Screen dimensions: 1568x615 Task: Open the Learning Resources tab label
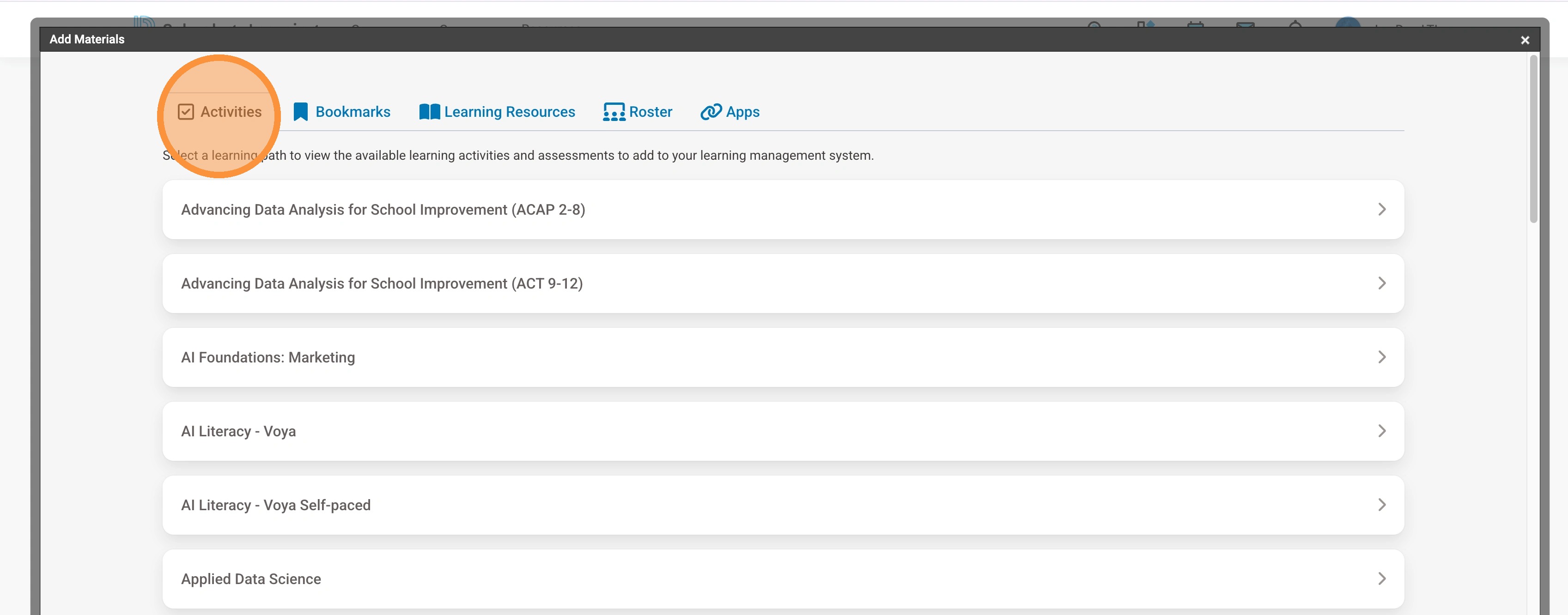509,112
